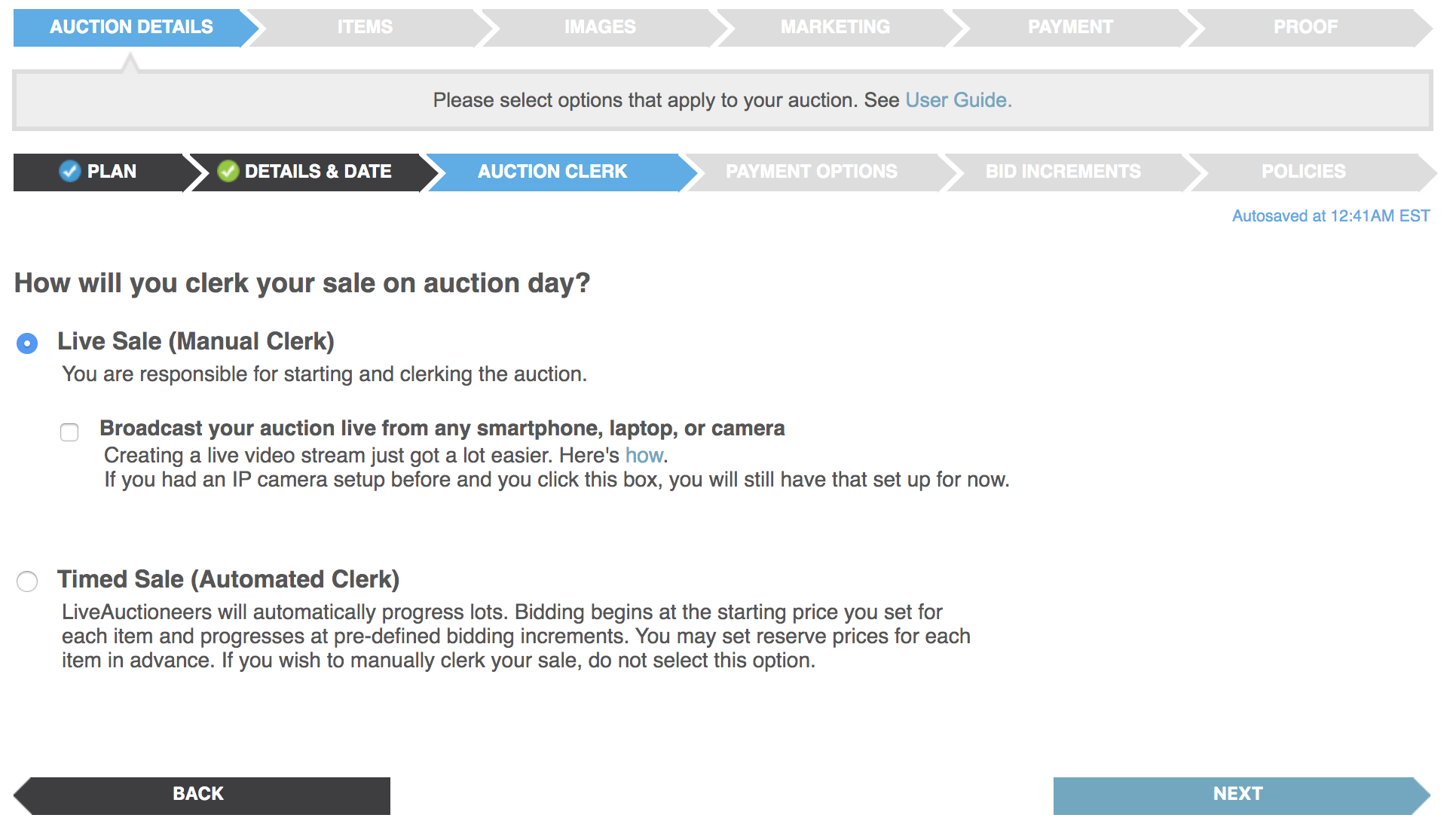The height and width of the screenshot is (824, 1456).
Task: Follow the 'how' live video stream link
Action: 644,455
